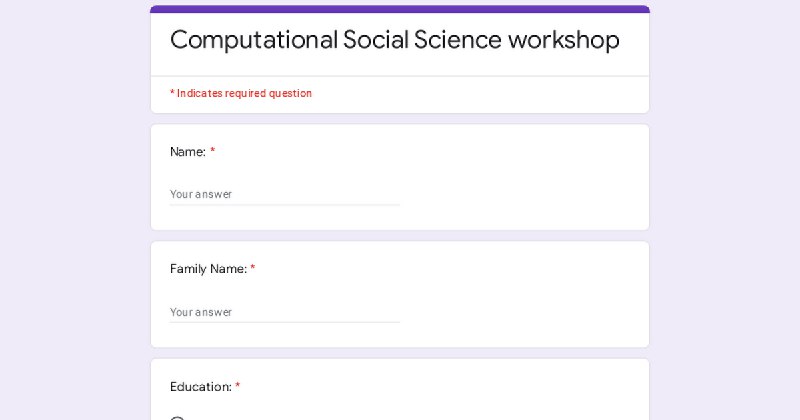Click the red asterisk beside 'Family Name:'
The width and height of the screenshot is (800, 420).
[253, 268]
